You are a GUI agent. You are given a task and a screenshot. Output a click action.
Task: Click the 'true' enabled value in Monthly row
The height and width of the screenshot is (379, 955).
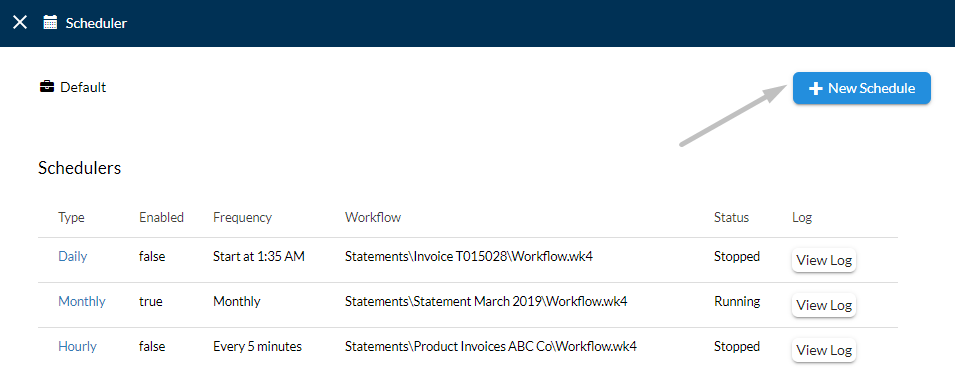(x=150, y=302)
